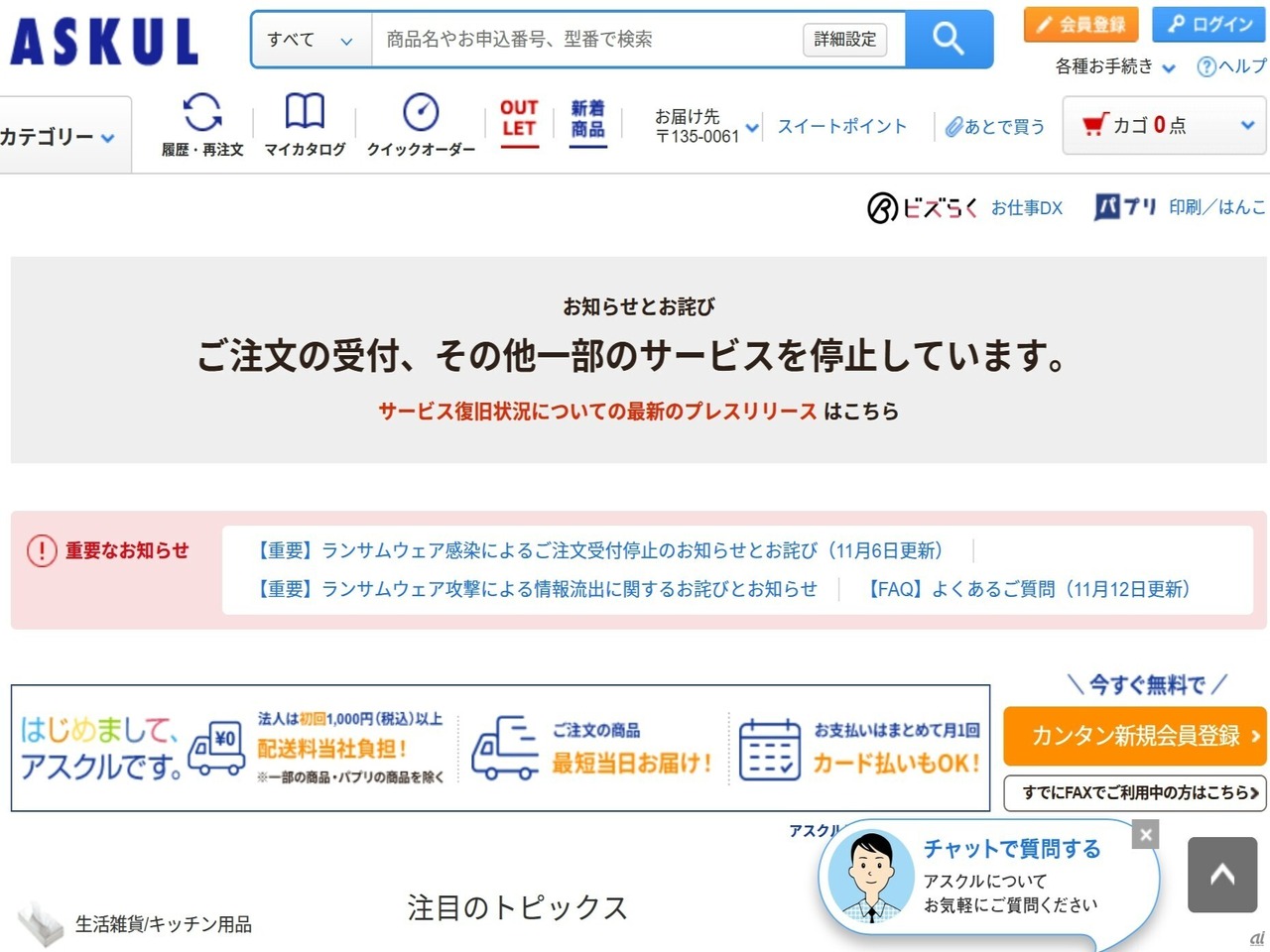The height and width of the screenshot is (952, 1270).
Task: Open 会員登録 member registration
Action: (x=1080, y=25)
